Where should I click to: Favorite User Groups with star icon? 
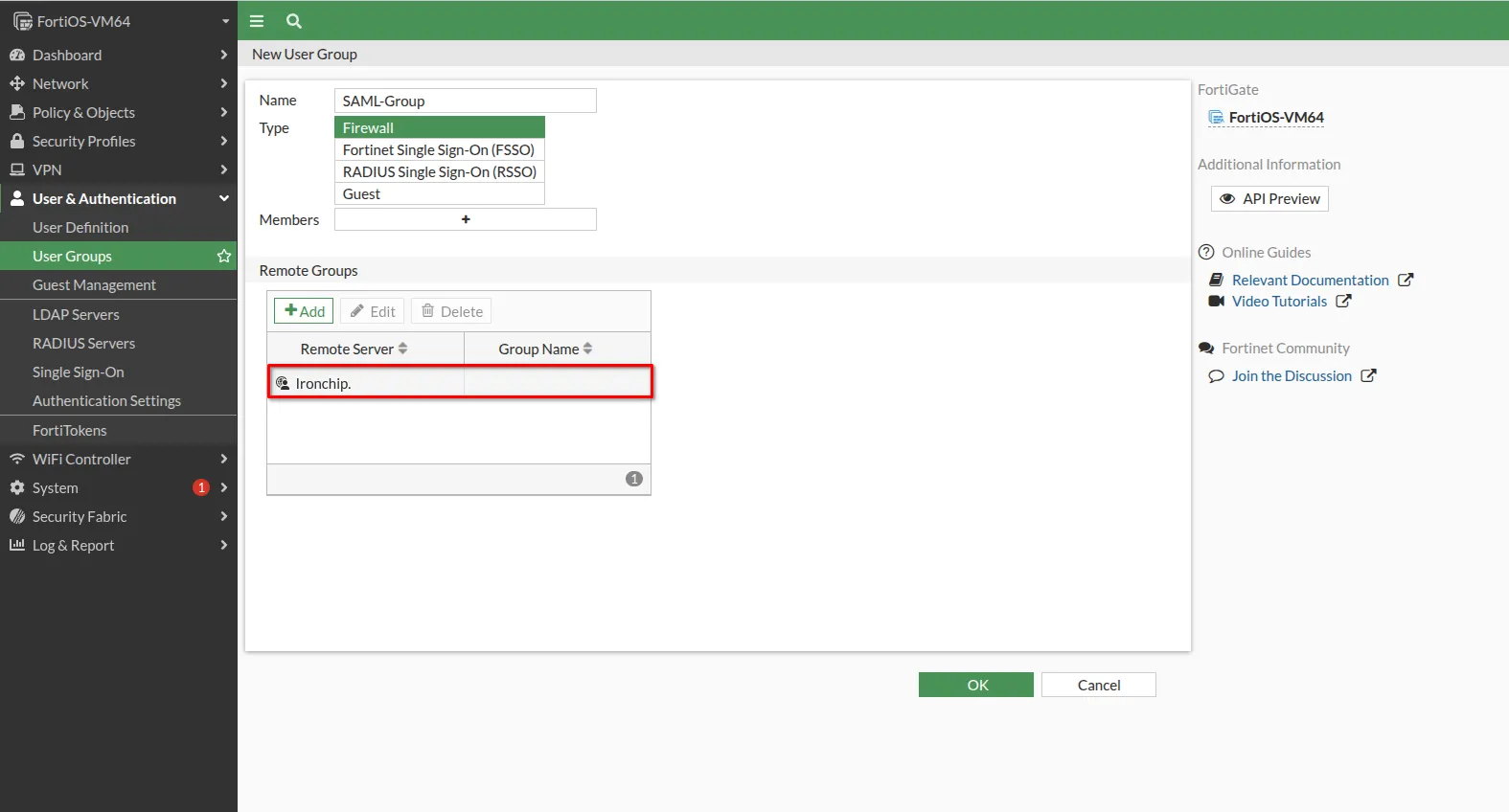(x=224, y=256)
